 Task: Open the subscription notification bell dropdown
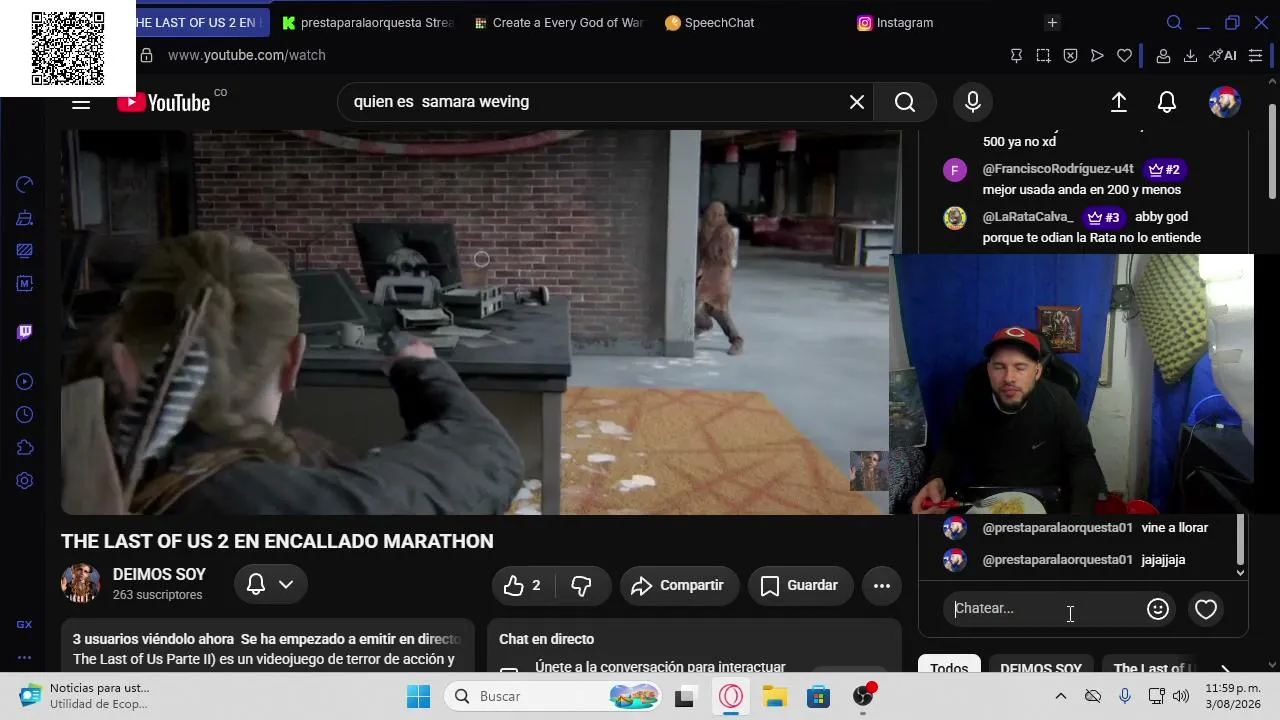click(271, 585)
